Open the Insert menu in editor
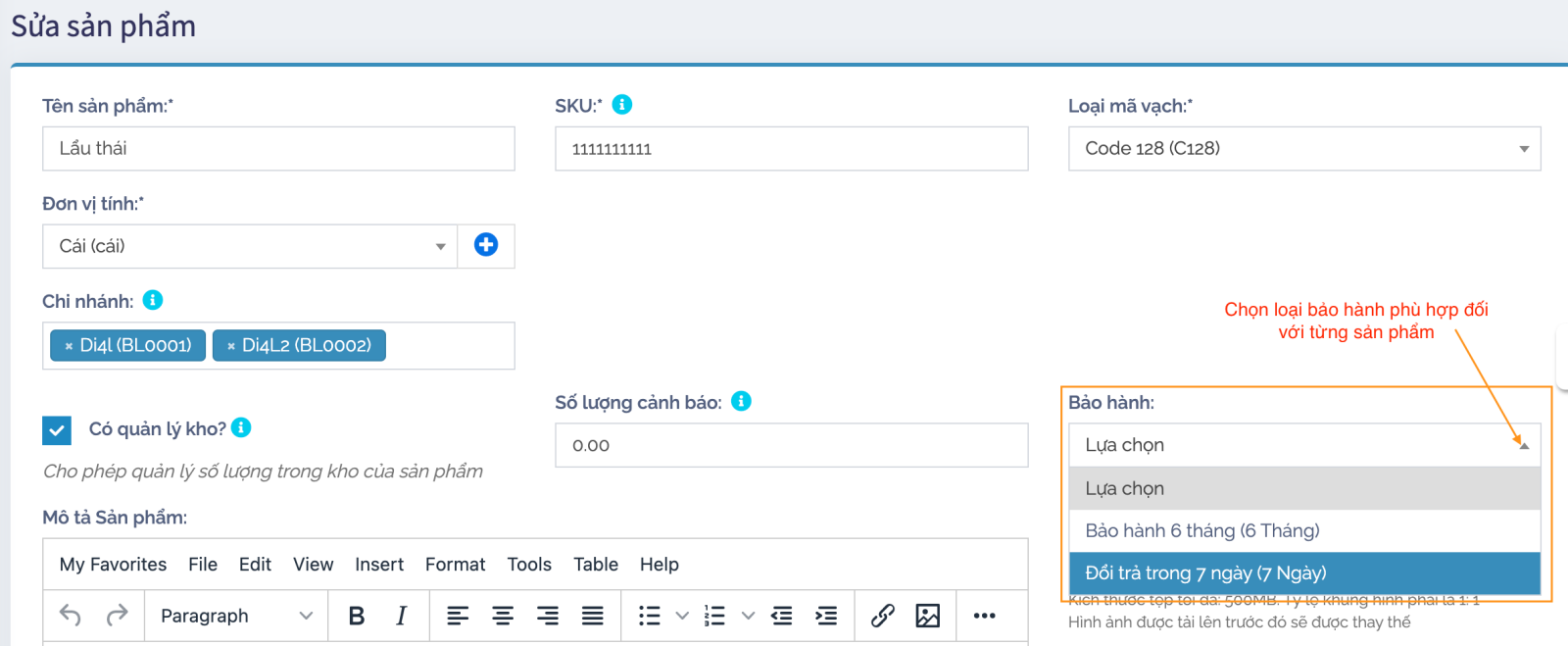This screenshot has width=1568, height=646. tap(379, 565)
